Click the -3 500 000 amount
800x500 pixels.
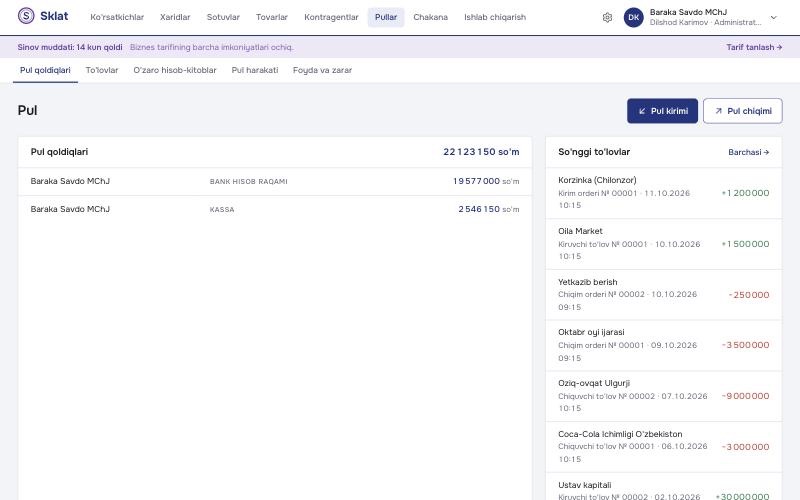745,345
